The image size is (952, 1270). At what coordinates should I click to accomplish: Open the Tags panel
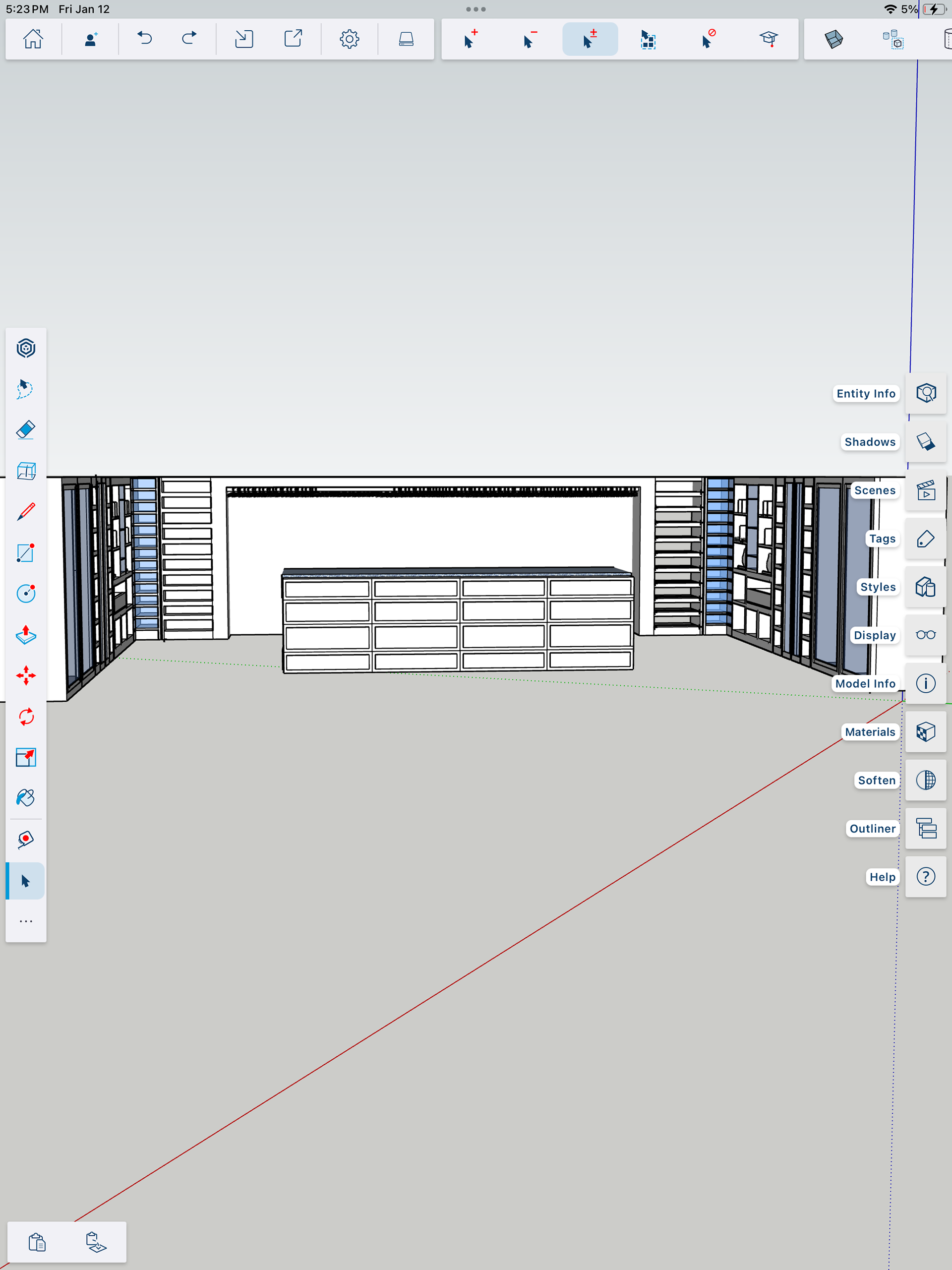(926, 539)
